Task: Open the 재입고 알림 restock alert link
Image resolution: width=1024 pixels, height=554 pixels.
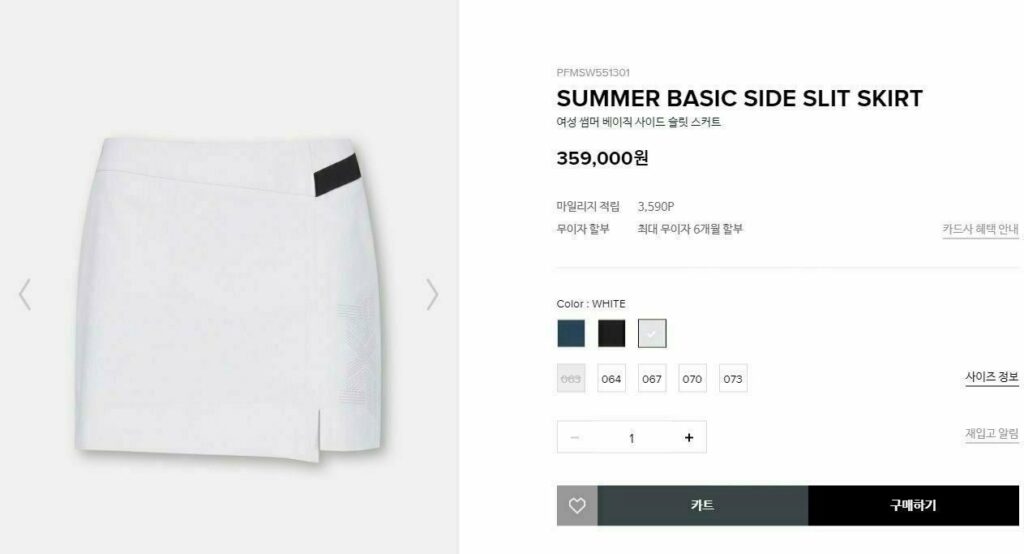Action: pos(992,434)
